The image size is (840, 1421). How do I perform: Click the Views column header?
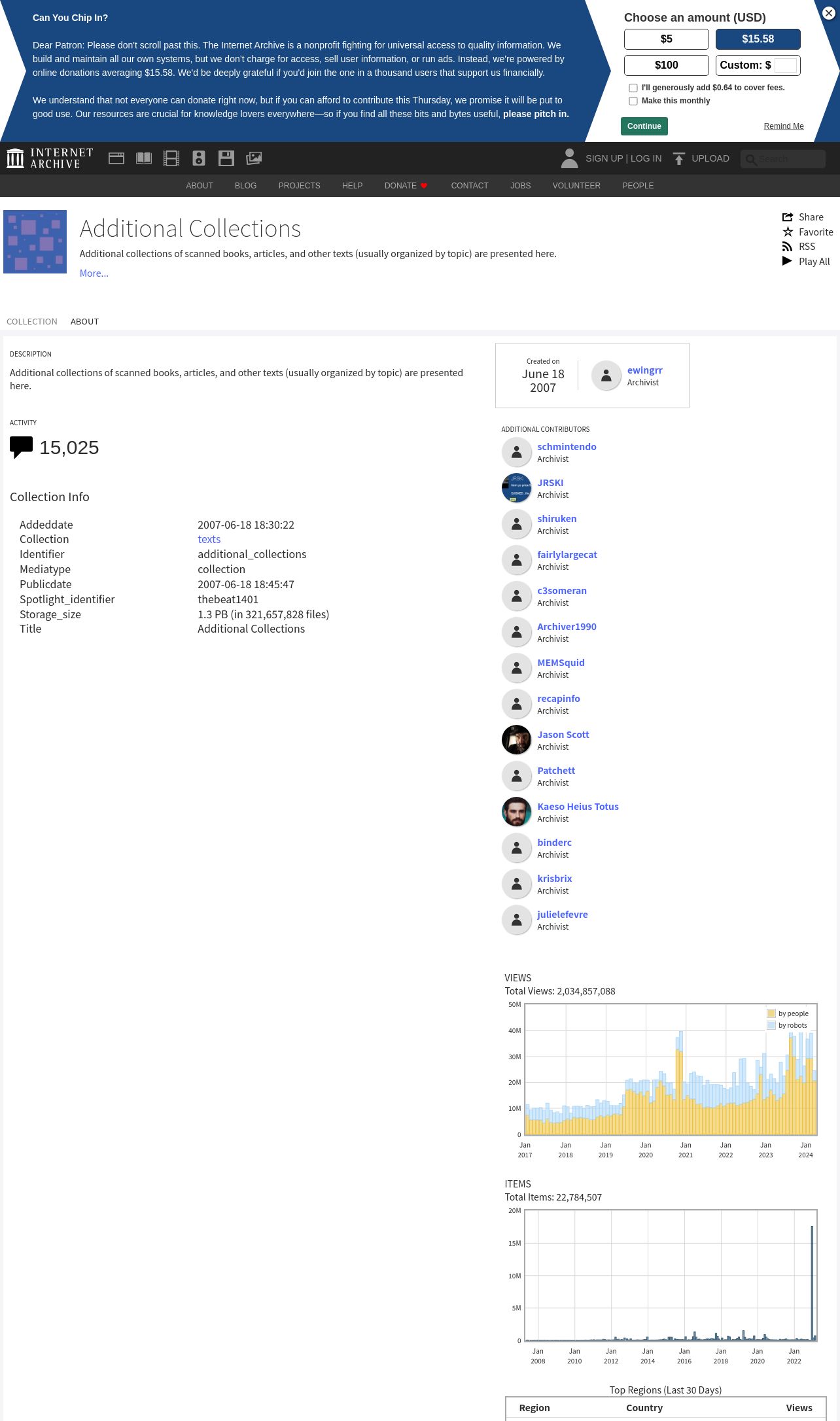pyautogui.click(x=799, y=1408)
